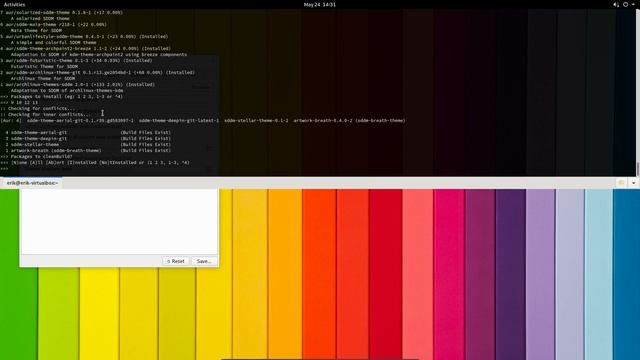Click the terminal vertical scrollbar
Screen dimensions: 640x360
click(x=638, y=169)
